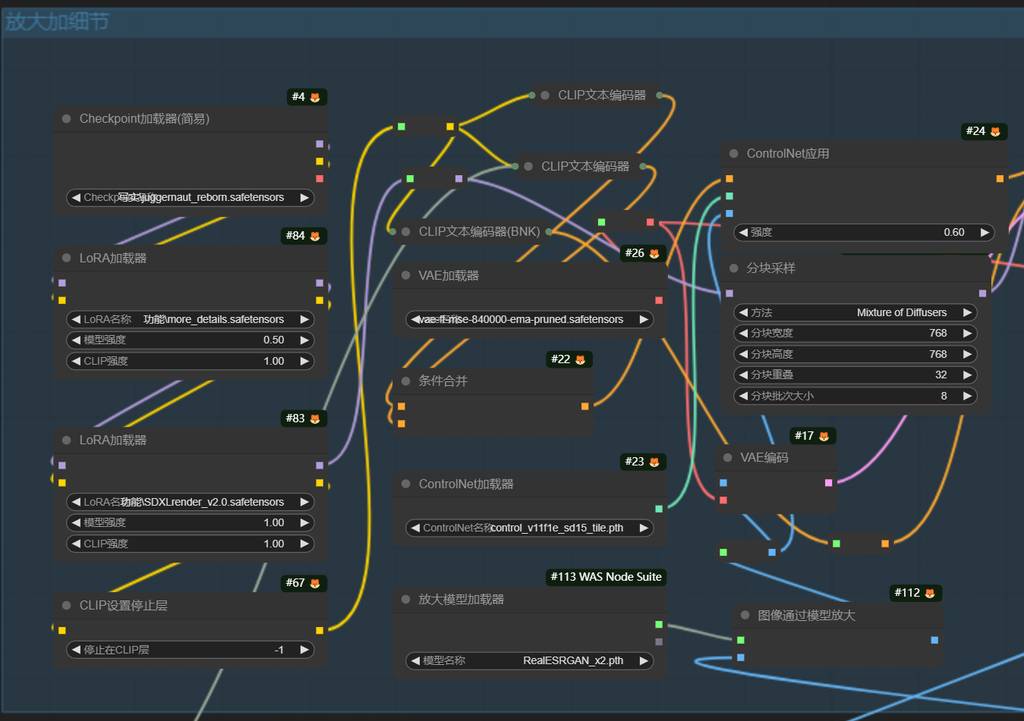
Task: Click the fox icon on badge #26
Action: (654, 253)
